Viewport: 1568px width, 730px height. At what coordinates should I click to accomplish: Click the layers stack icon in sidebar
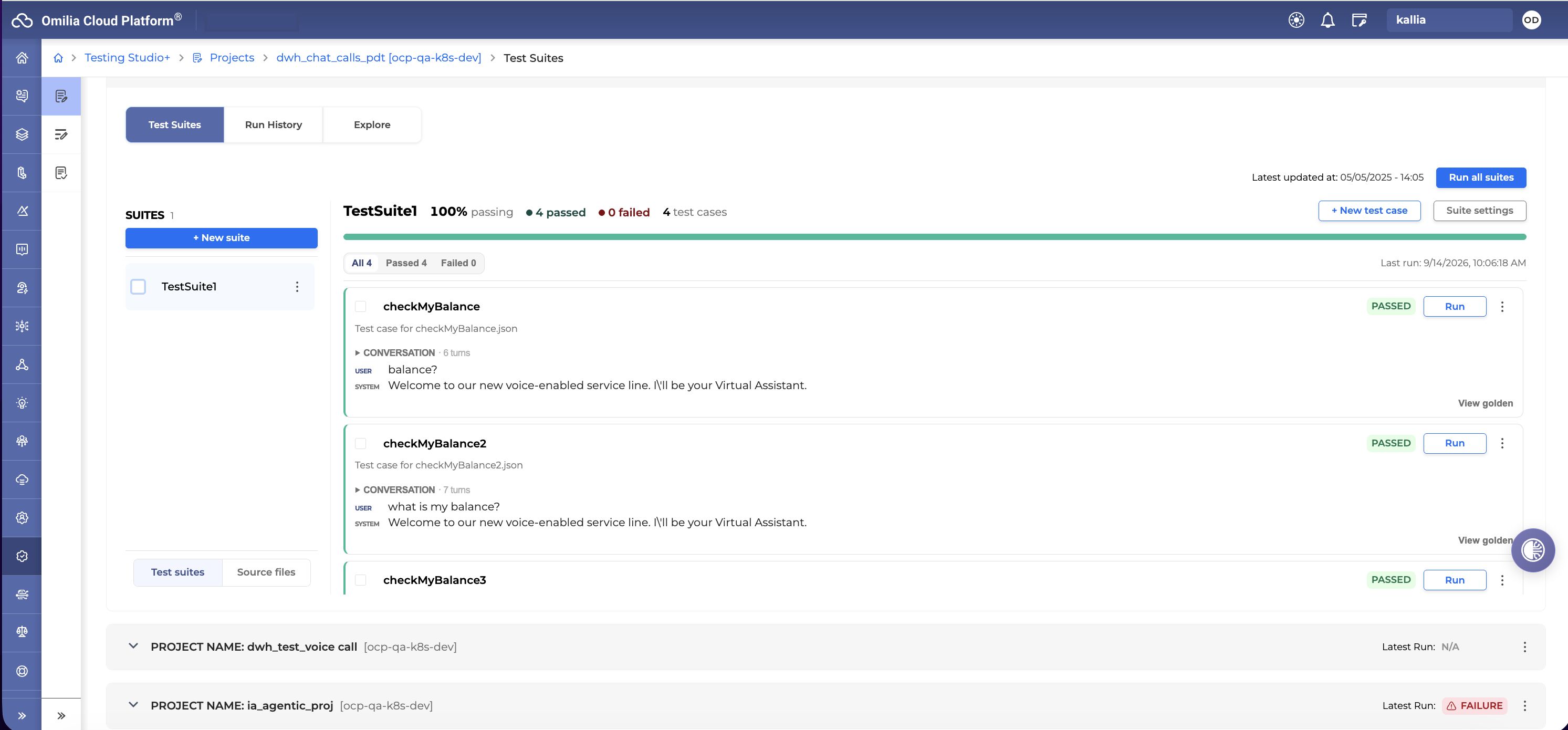[22, 134]
